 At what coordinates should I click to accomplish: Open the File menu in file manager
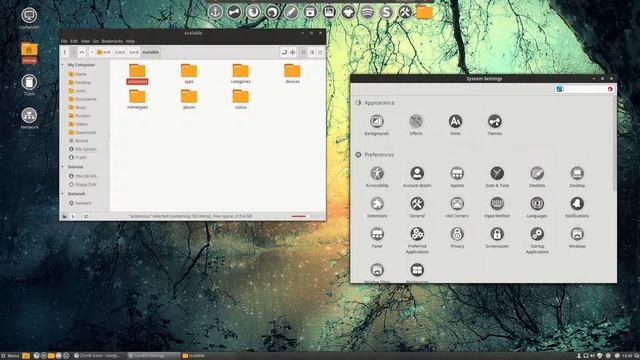[64, 41]
